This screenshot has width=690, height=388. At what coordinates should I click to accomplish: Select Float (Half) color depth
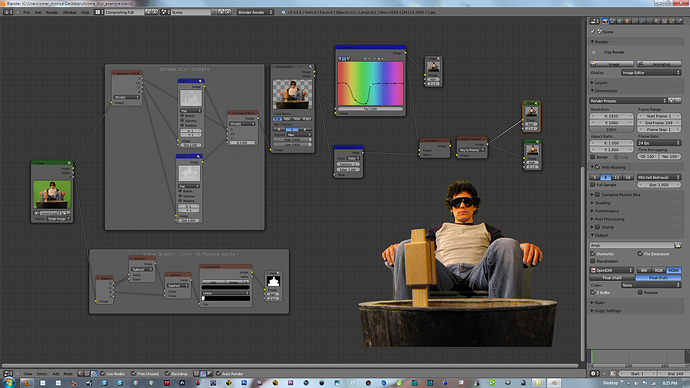(x=612, y=278)
